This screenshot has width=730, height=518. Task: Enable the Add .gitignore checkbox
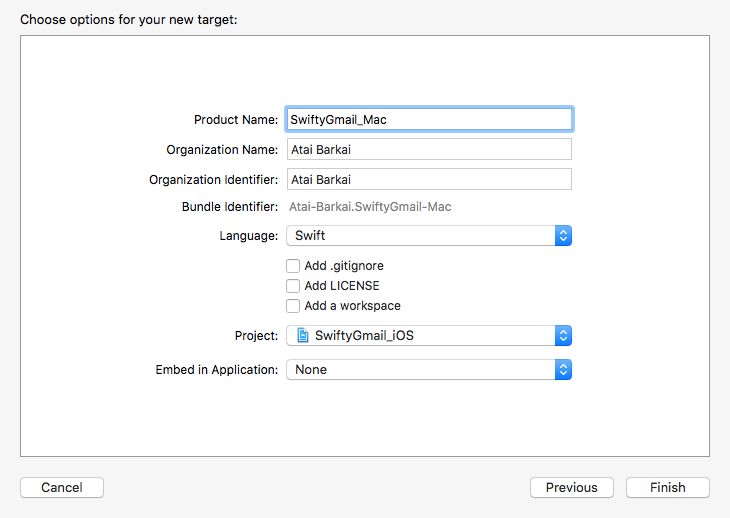click(293, 266)
